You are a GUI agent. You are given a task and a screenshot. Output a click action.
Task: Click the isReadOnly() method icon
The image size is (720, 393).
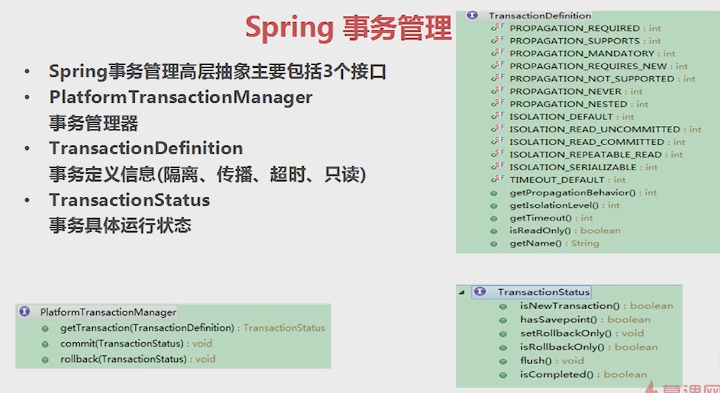pos(494,231)
